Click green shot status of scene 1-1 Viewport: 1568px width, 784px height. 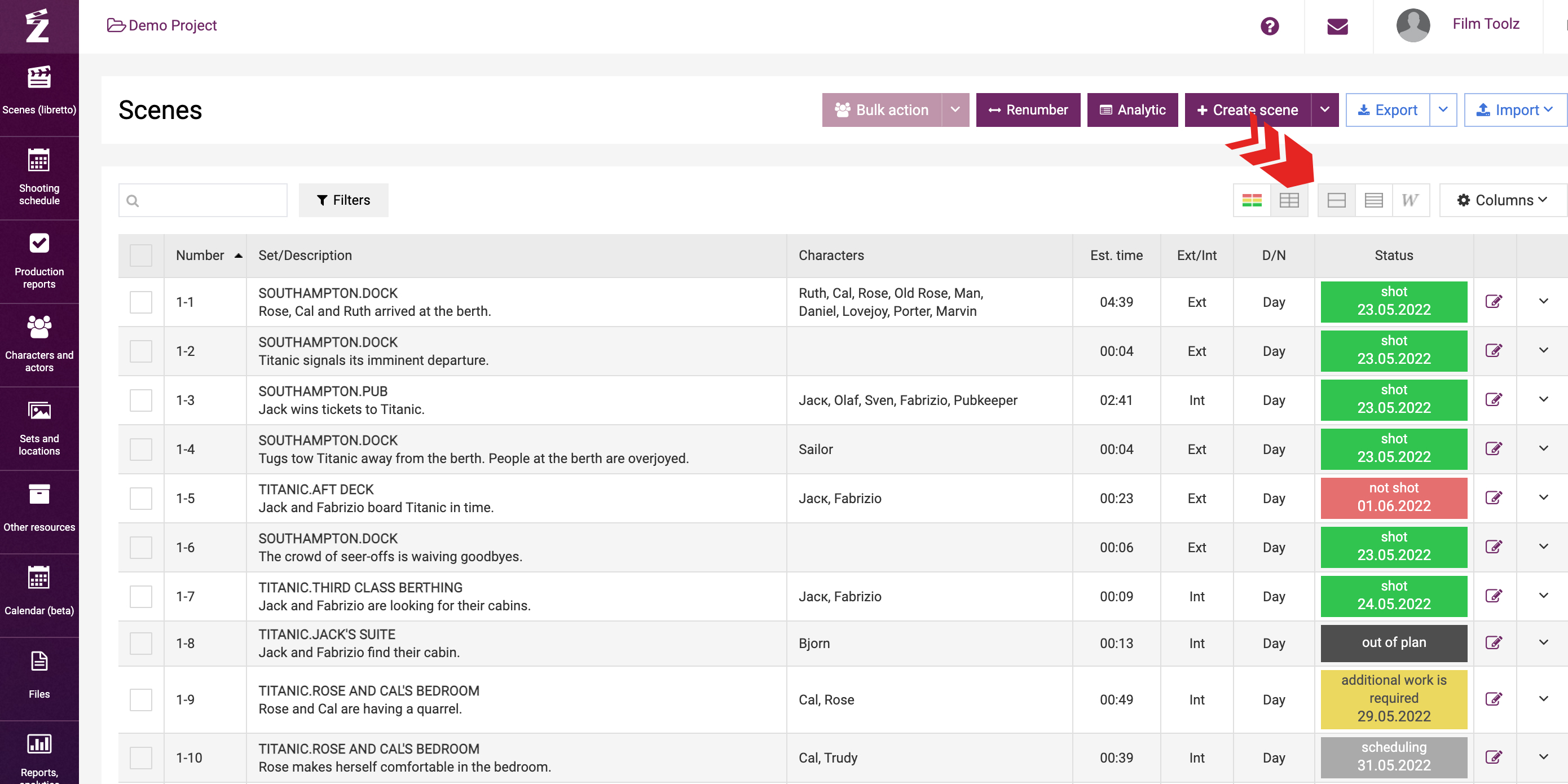click(x=1393, y=302)
